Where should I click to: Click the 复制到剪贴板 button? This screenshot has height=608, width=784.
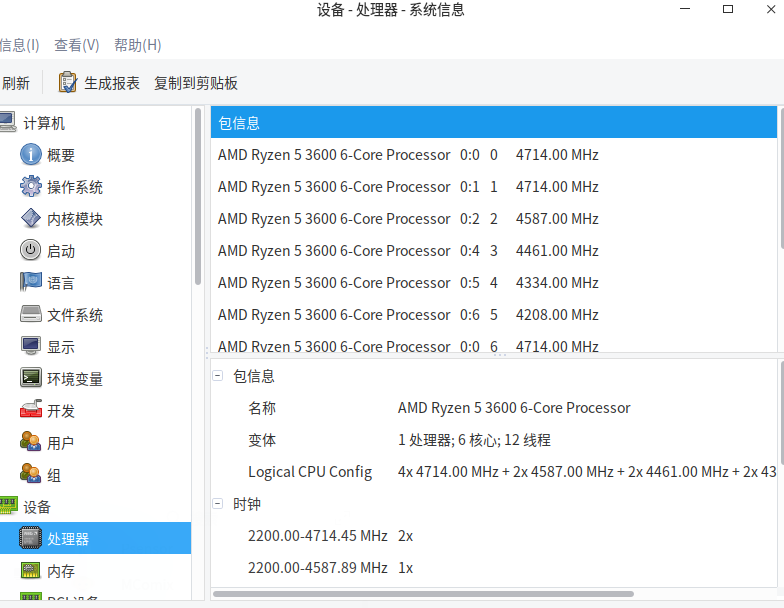(x=196, y=83)
